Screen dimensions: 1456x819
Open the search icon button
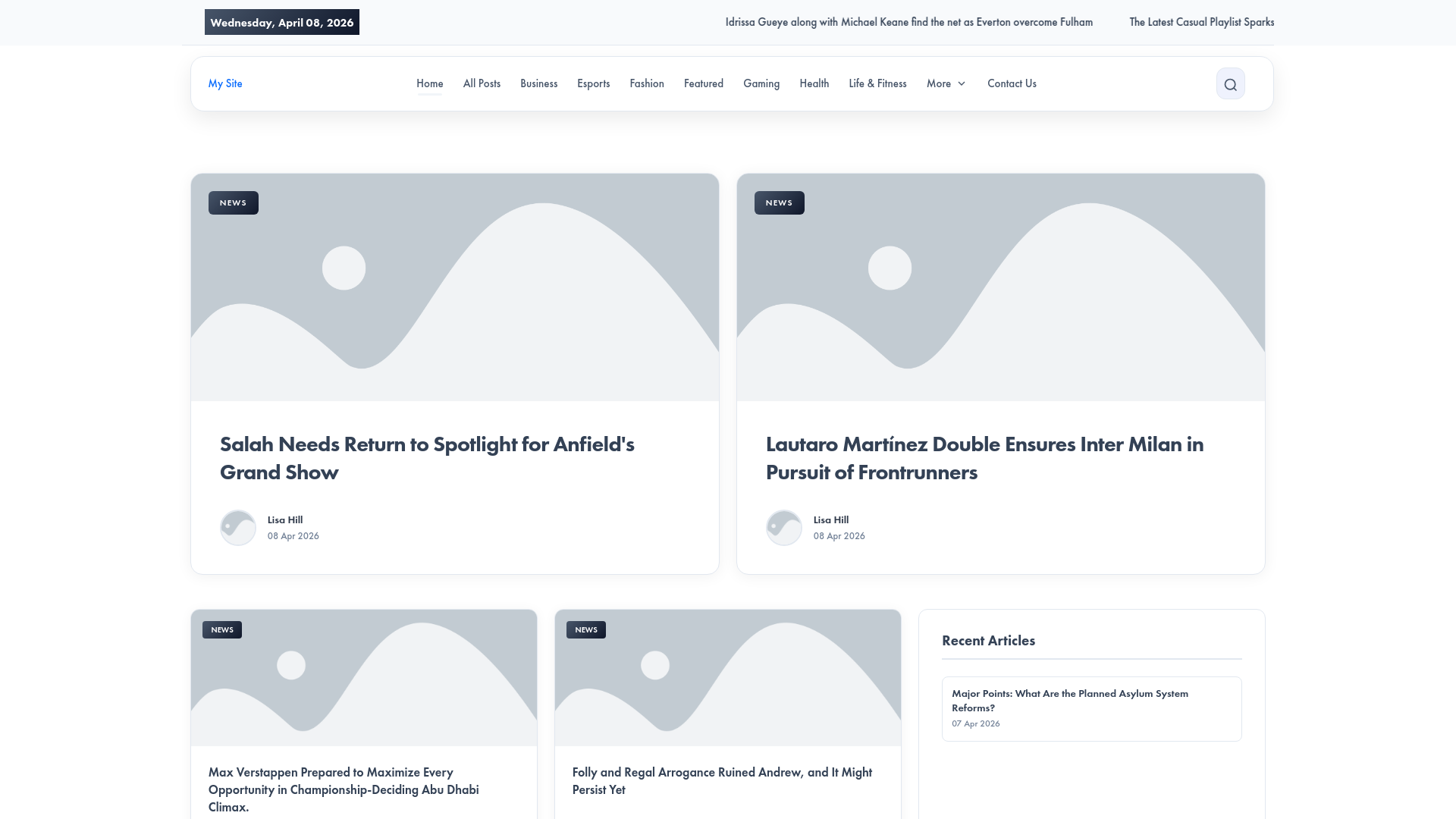(x=1230, y=84)
